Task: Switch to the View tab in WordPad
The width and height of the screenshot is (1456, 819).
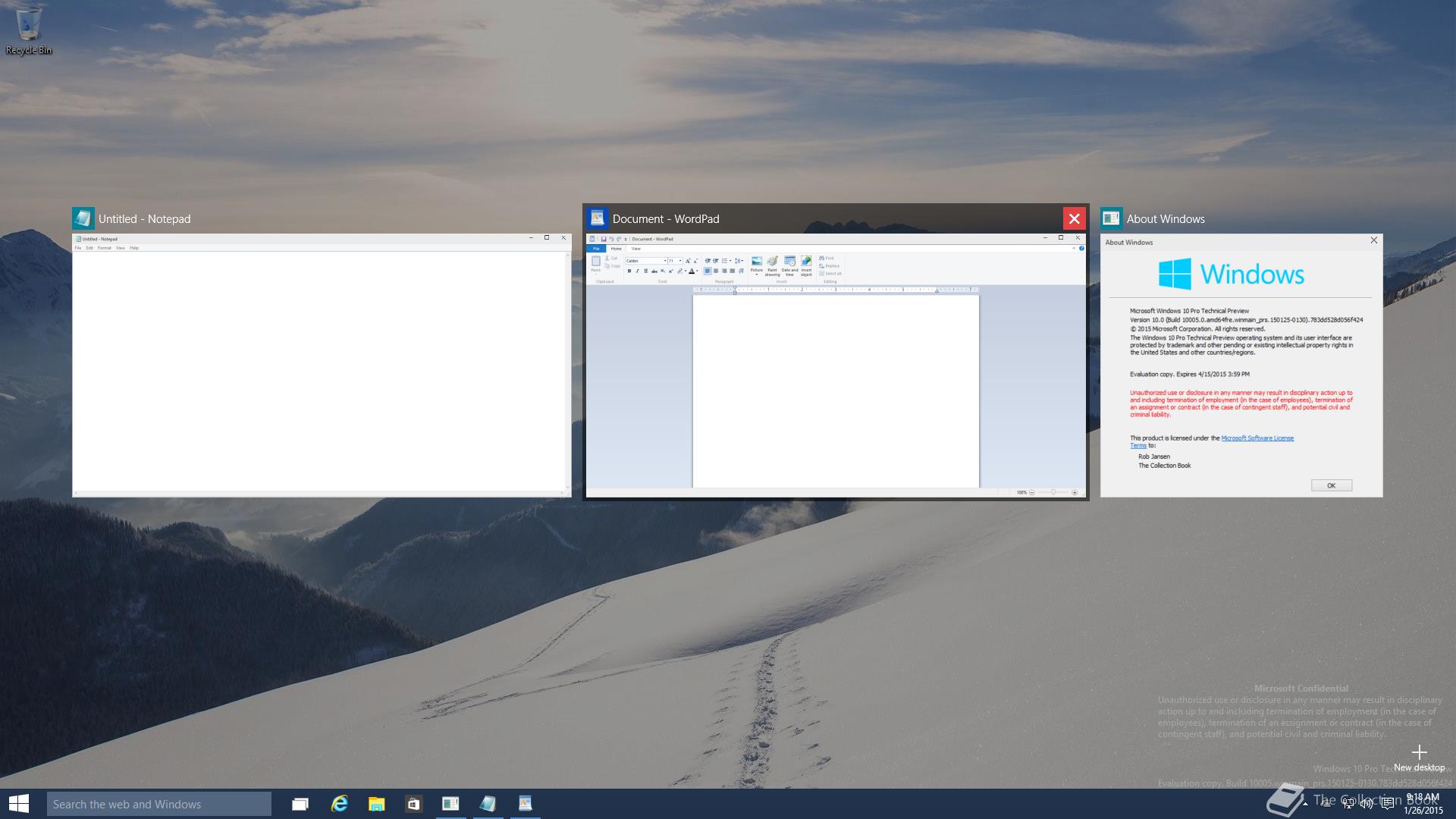Action: click(x=636, y=249)
